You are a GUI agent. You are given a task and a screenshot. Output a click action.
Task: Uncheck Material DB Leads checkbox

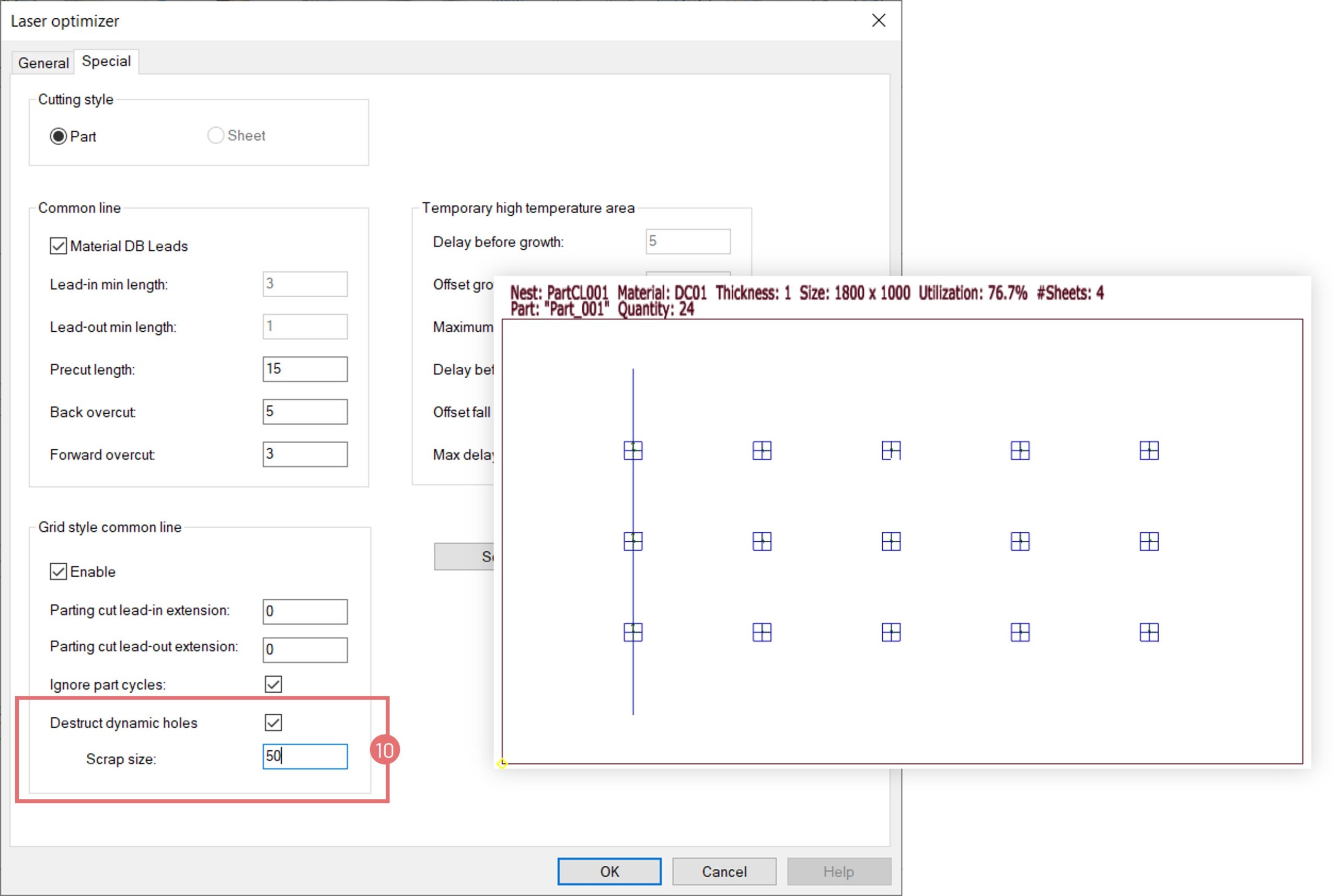point(59,246)
